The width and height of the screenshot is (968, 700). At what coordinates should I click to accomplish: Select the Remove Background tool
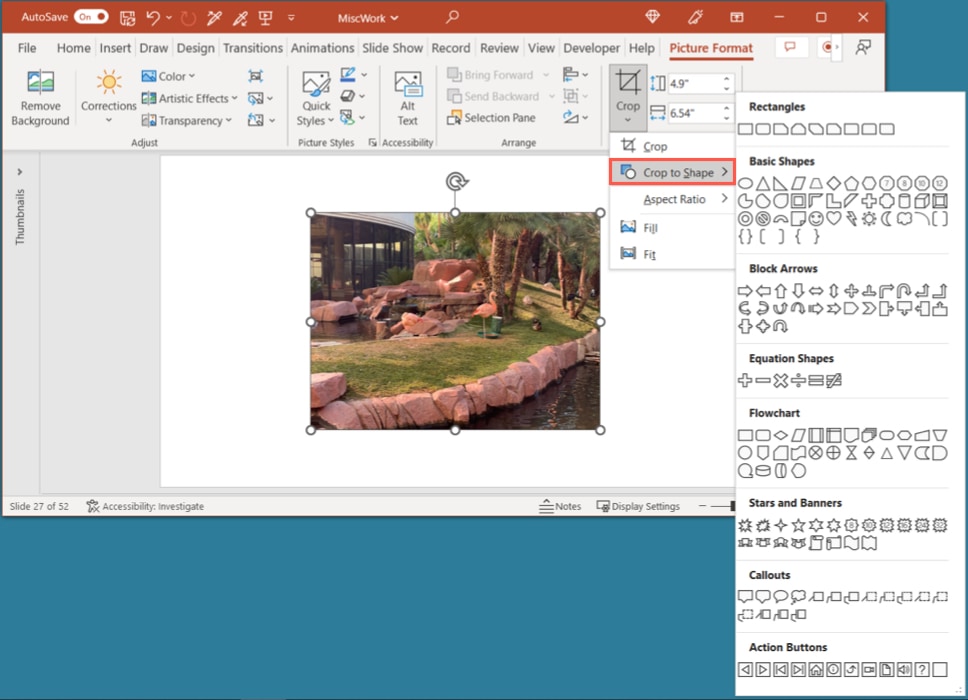40,97
